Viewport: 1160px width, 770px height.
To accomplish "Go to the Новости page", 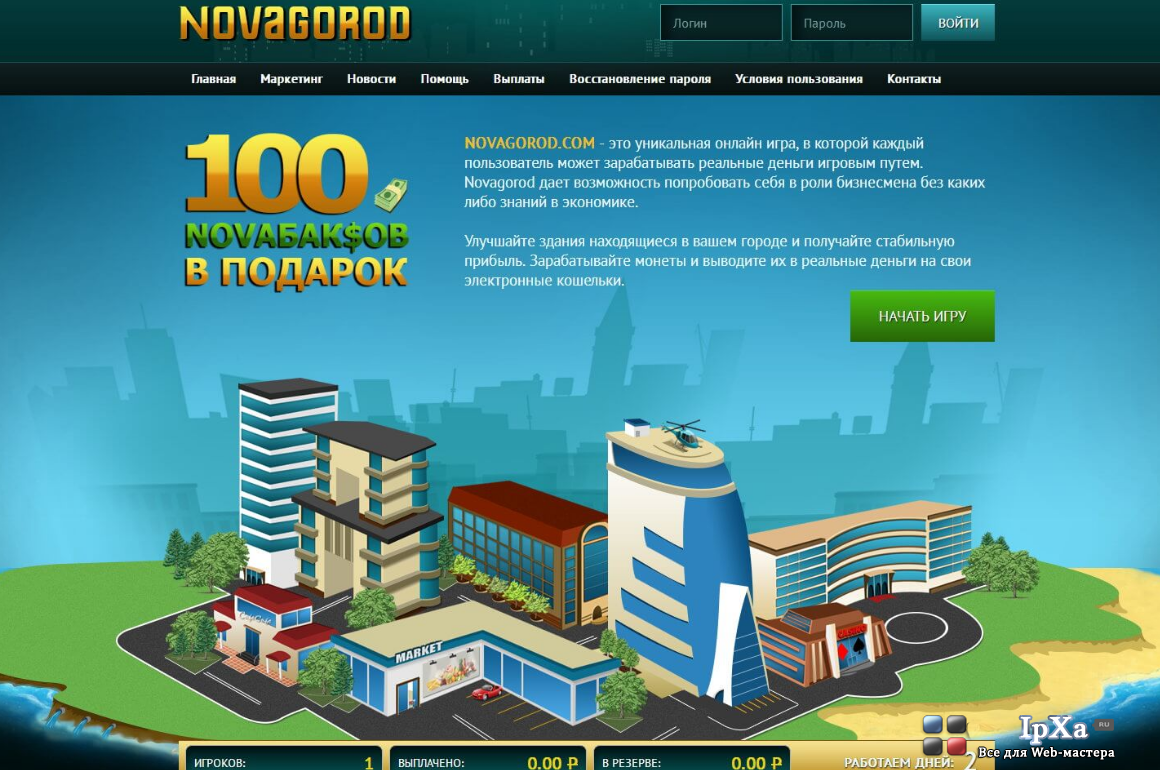I will point(371,79).
